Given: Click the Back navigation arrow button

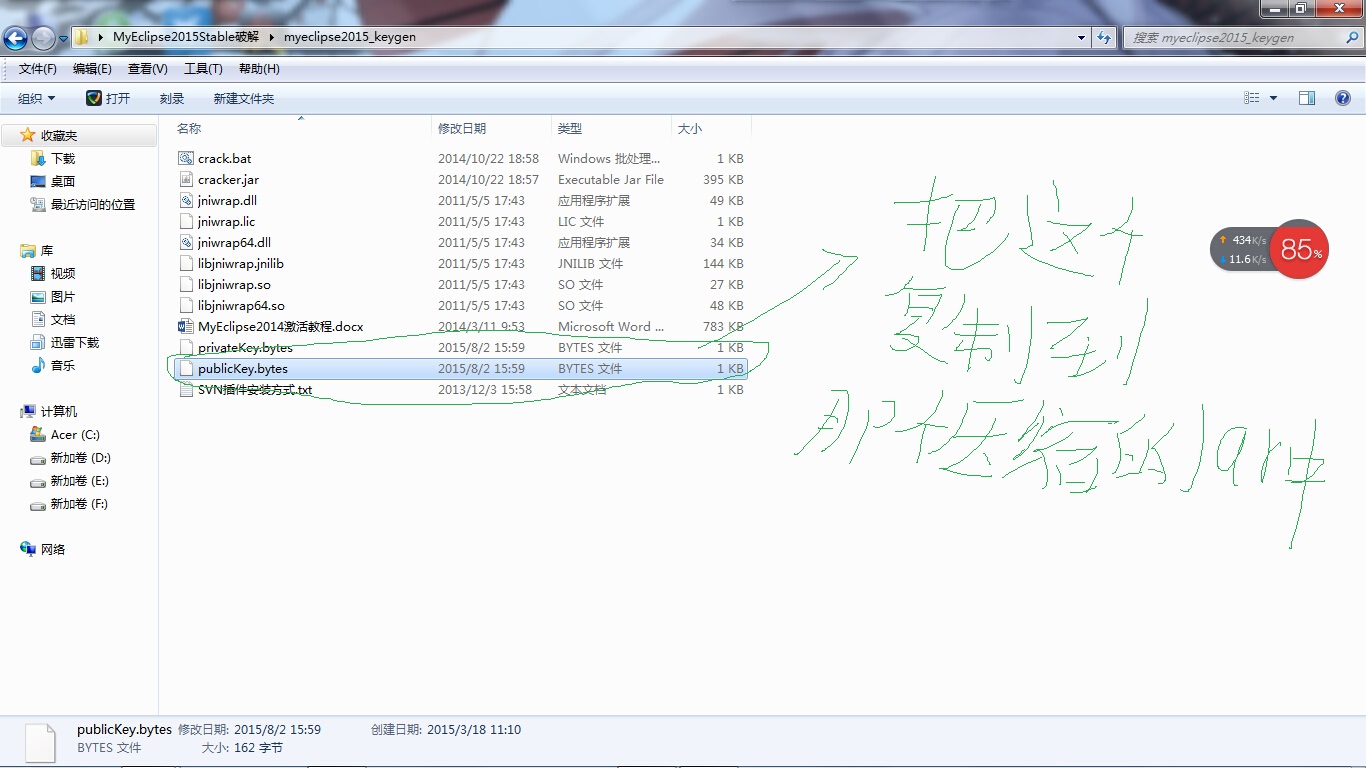Looking at the screenshot, I should tap(16, 38).
